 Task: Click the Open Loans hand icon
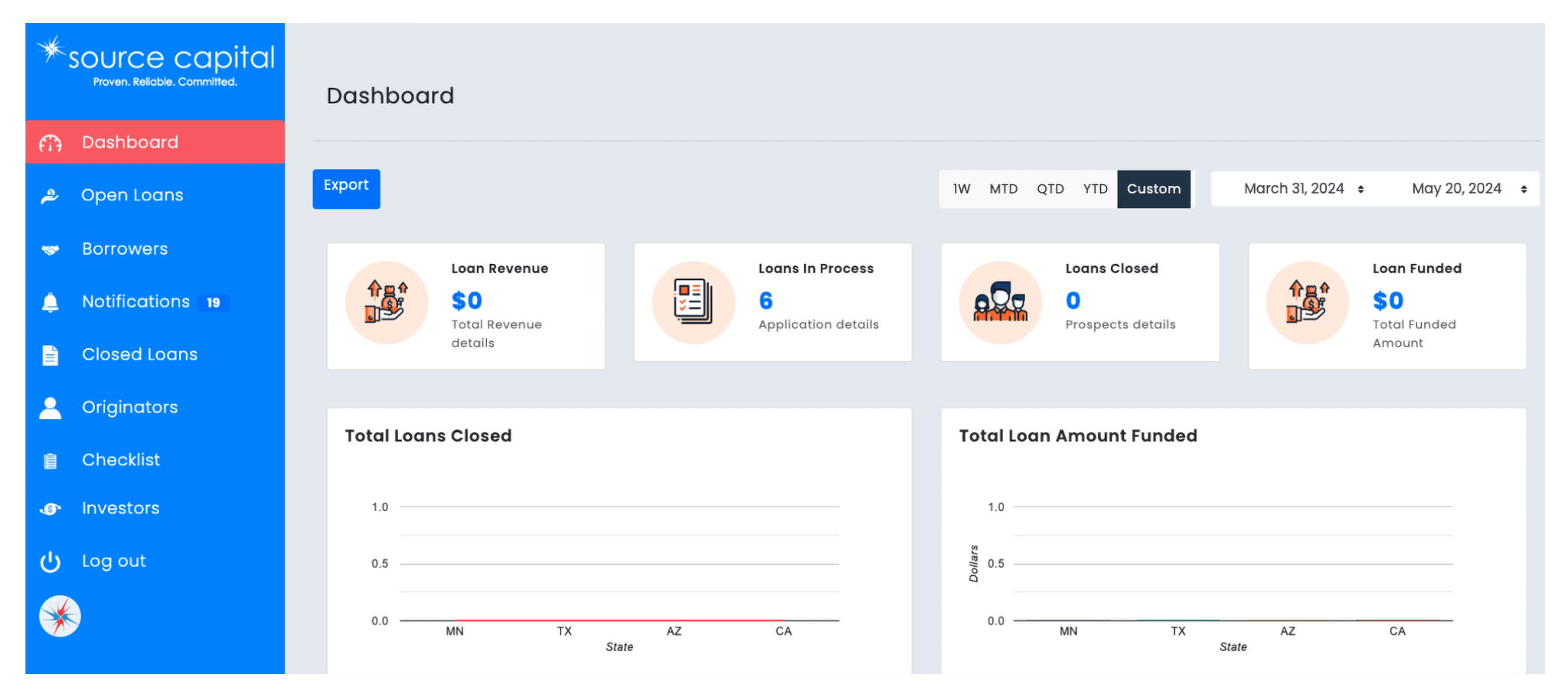click(51, 196)
